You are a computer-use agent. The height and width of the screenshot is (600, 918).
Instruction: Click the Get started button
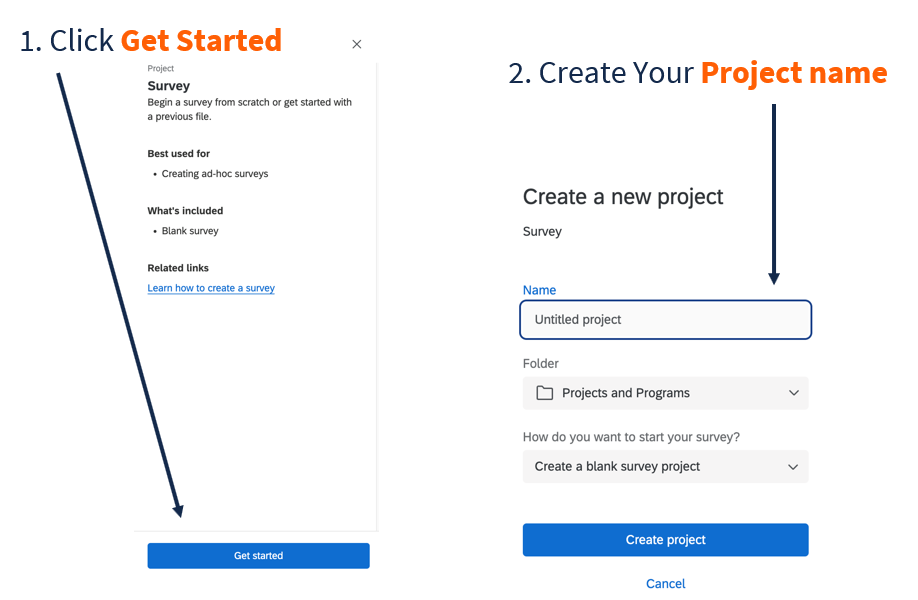(258, 555)
